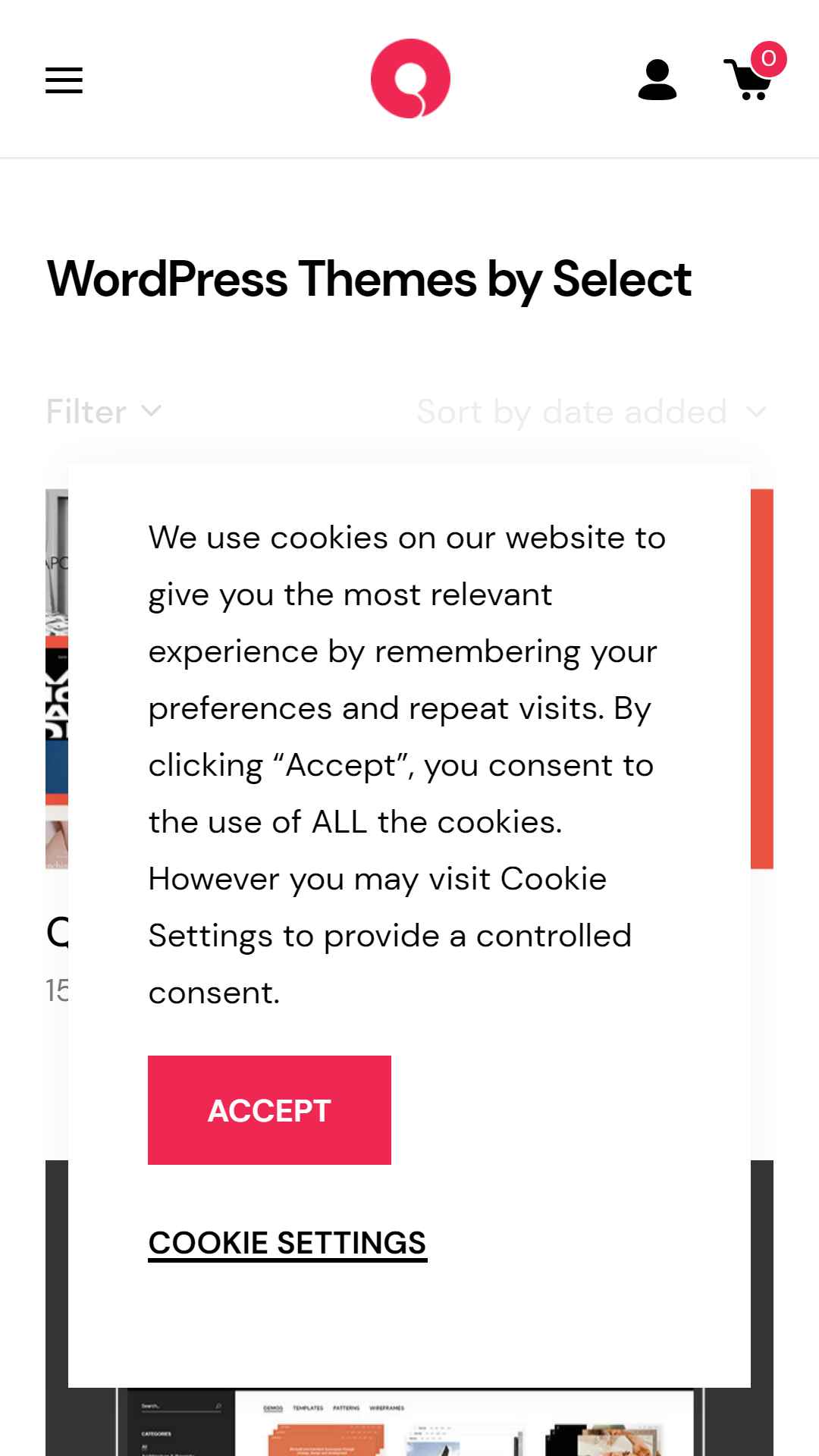Open the hamburger navigation menu
This screenshot has width=819, height=1456.
coord(64,80)
